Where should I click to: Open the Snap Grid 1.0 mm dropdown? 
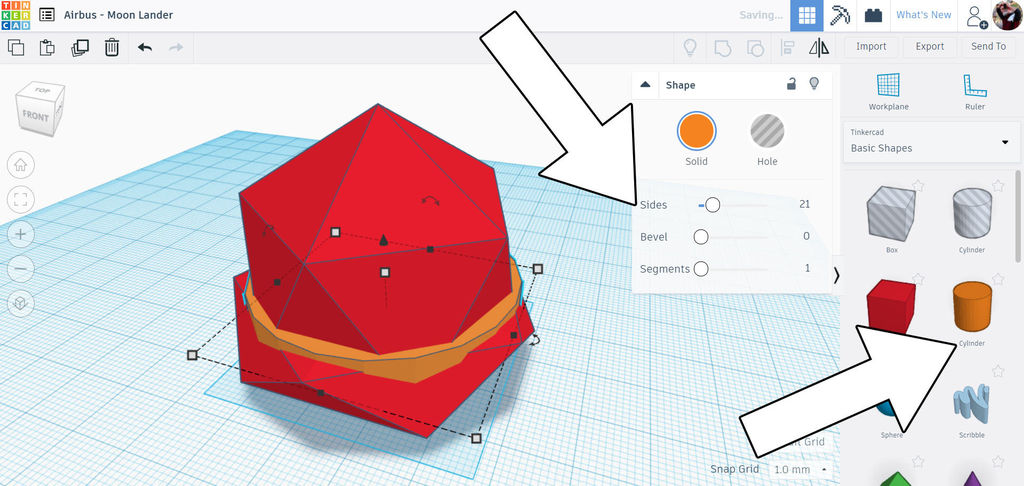pyautogui.click(x=801, y=470)
